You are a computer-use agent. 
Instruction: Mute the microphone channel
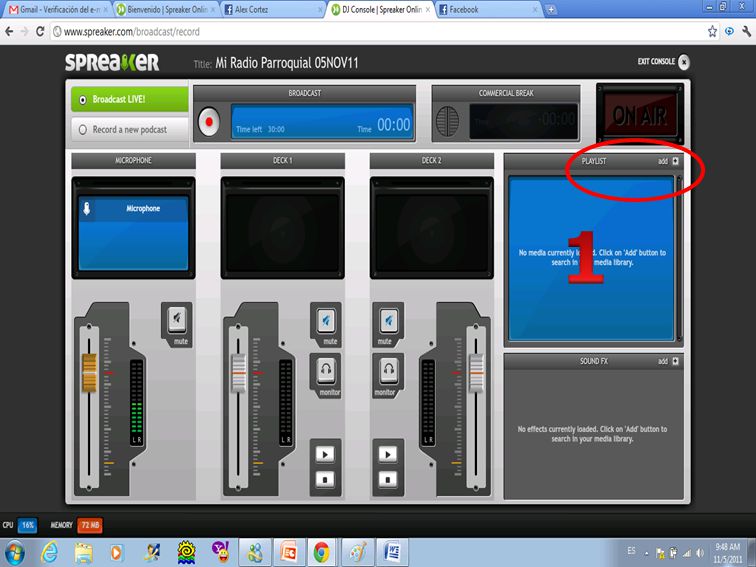tap(177, 319)
